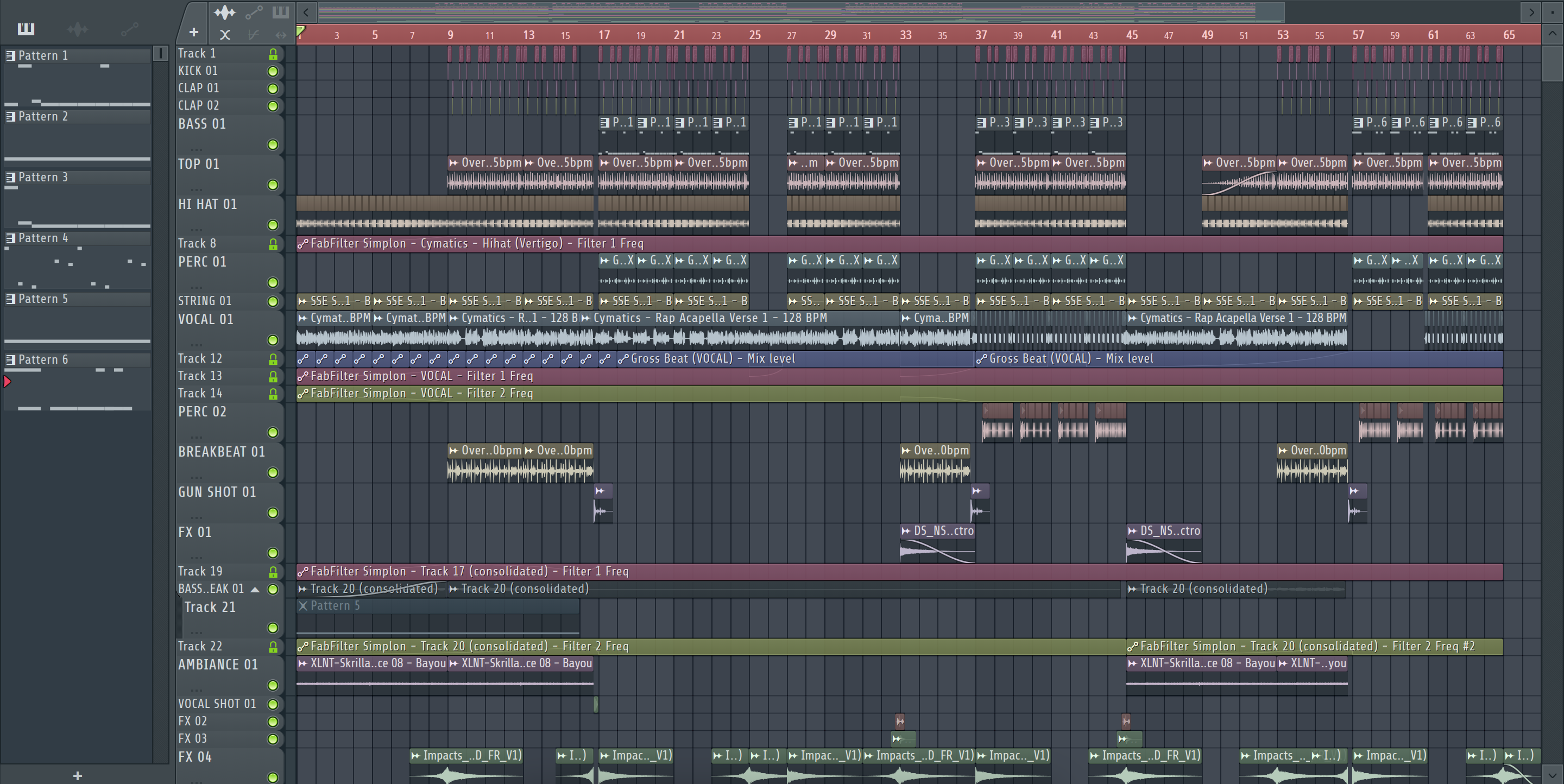Jump to bar 33 on the timeline

[x=905, y=35]
